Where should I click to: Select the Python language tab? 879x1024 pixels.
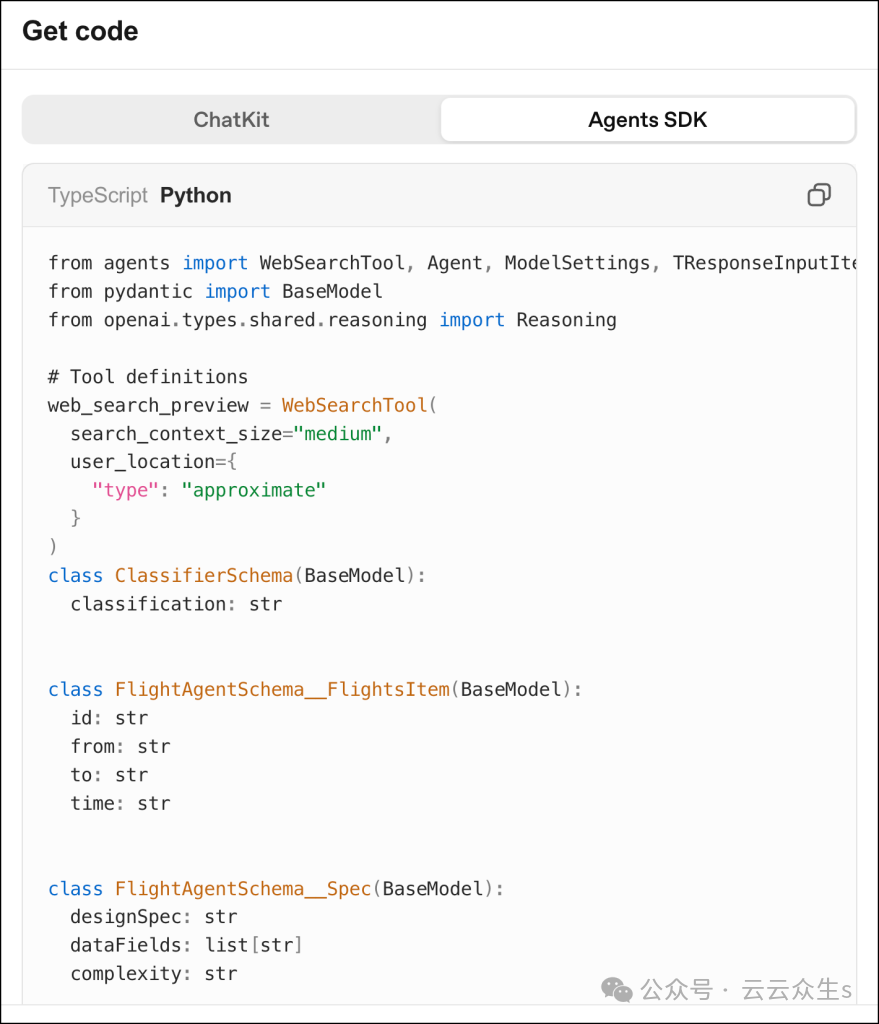coord(195,195)
